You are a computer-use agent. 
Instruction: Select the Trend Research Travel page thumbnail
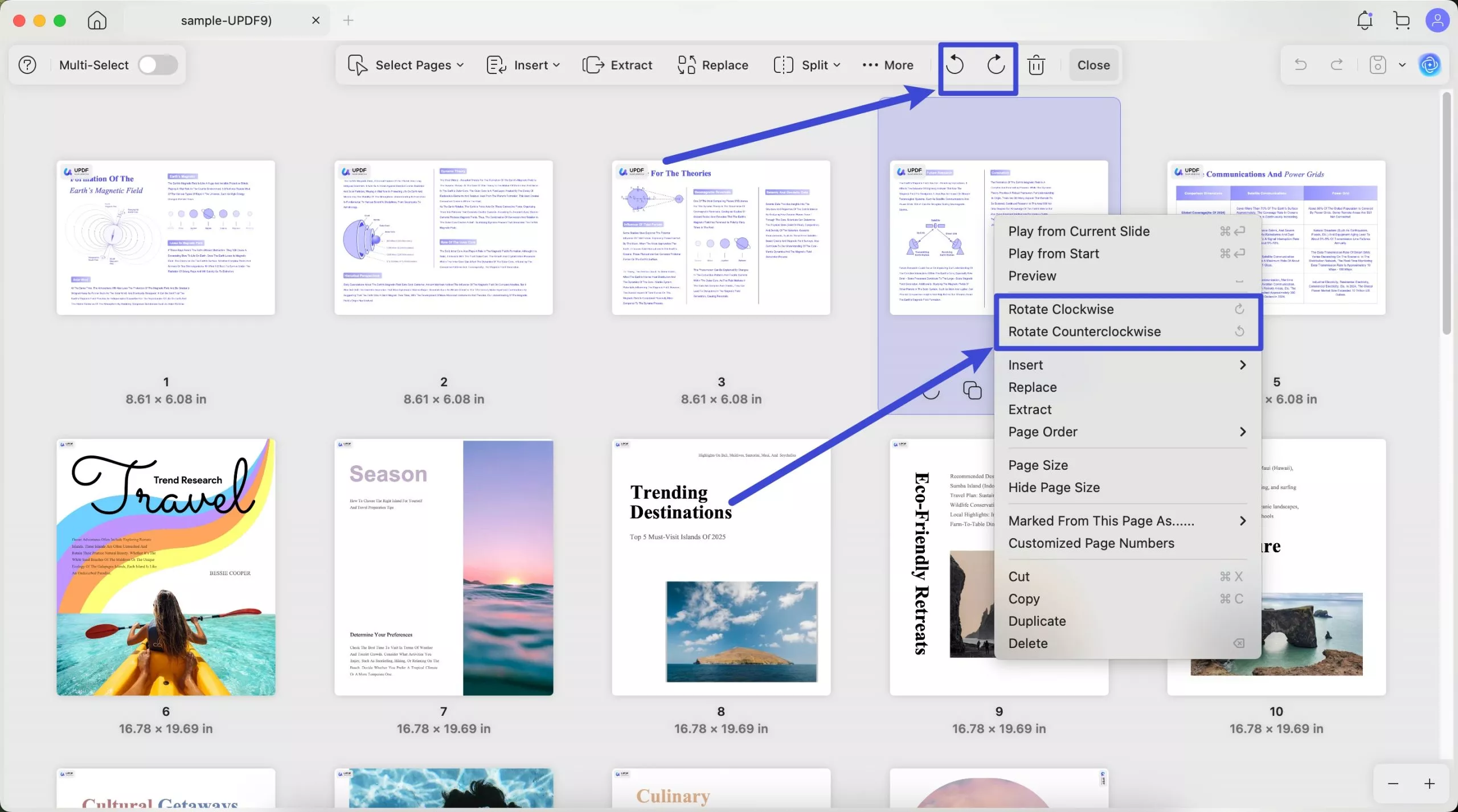click(166, 568)
